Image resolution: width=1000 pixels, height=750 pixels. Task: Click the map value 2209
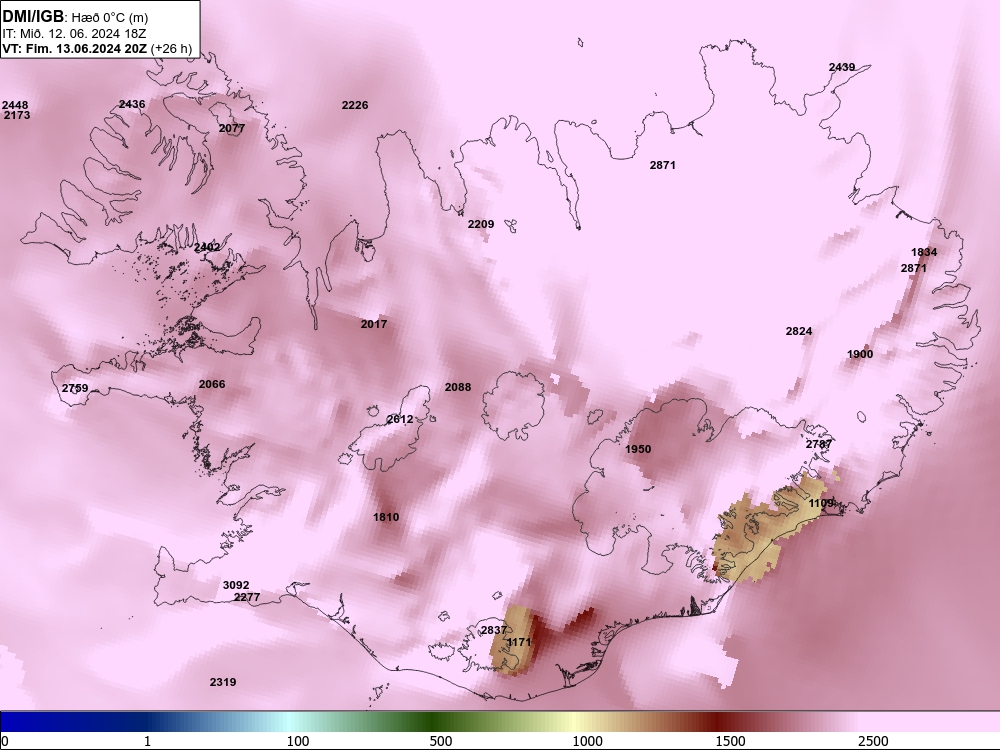pos(481,224)
